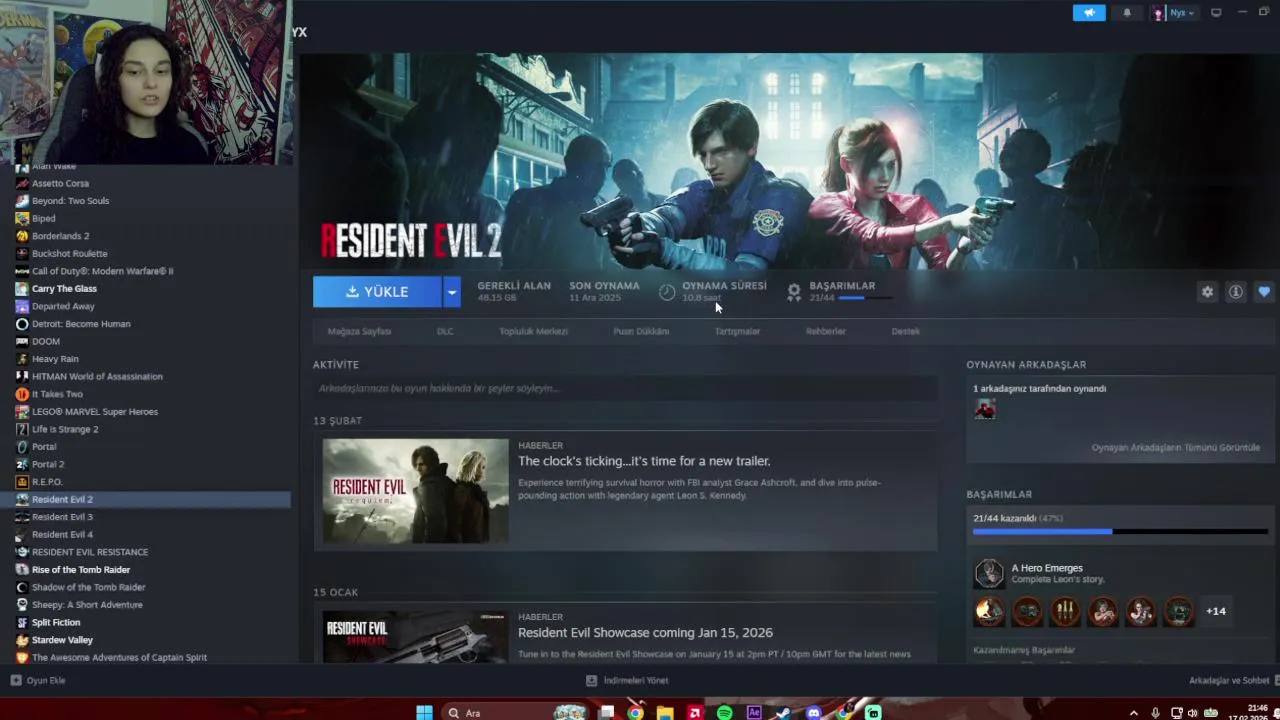
Task: Select Portal 2 in library
Action: click(x=48, y=464)
